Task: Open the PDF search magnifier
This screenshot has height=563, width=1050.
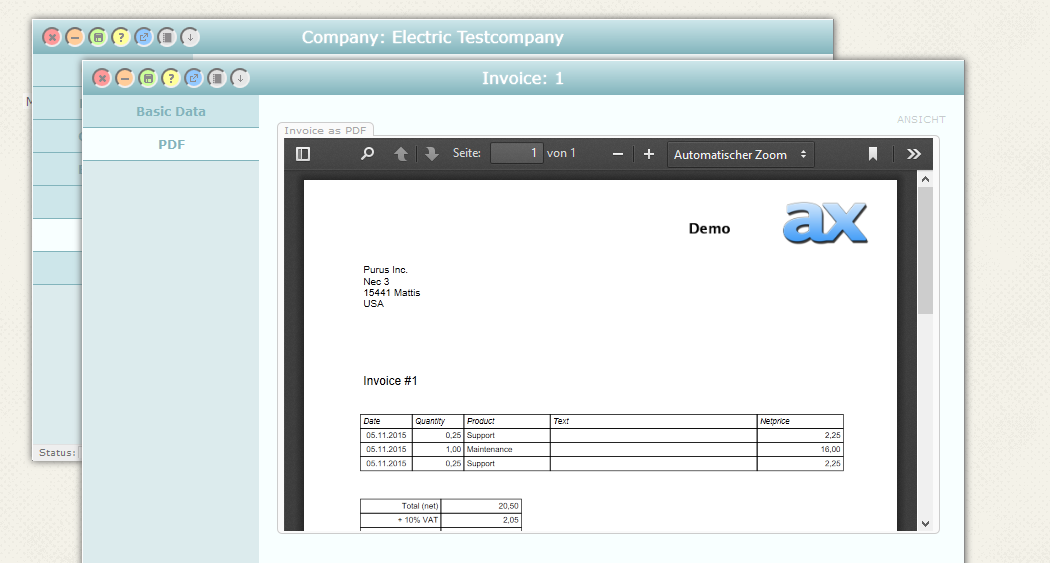Action: click(x=367, y=154)
